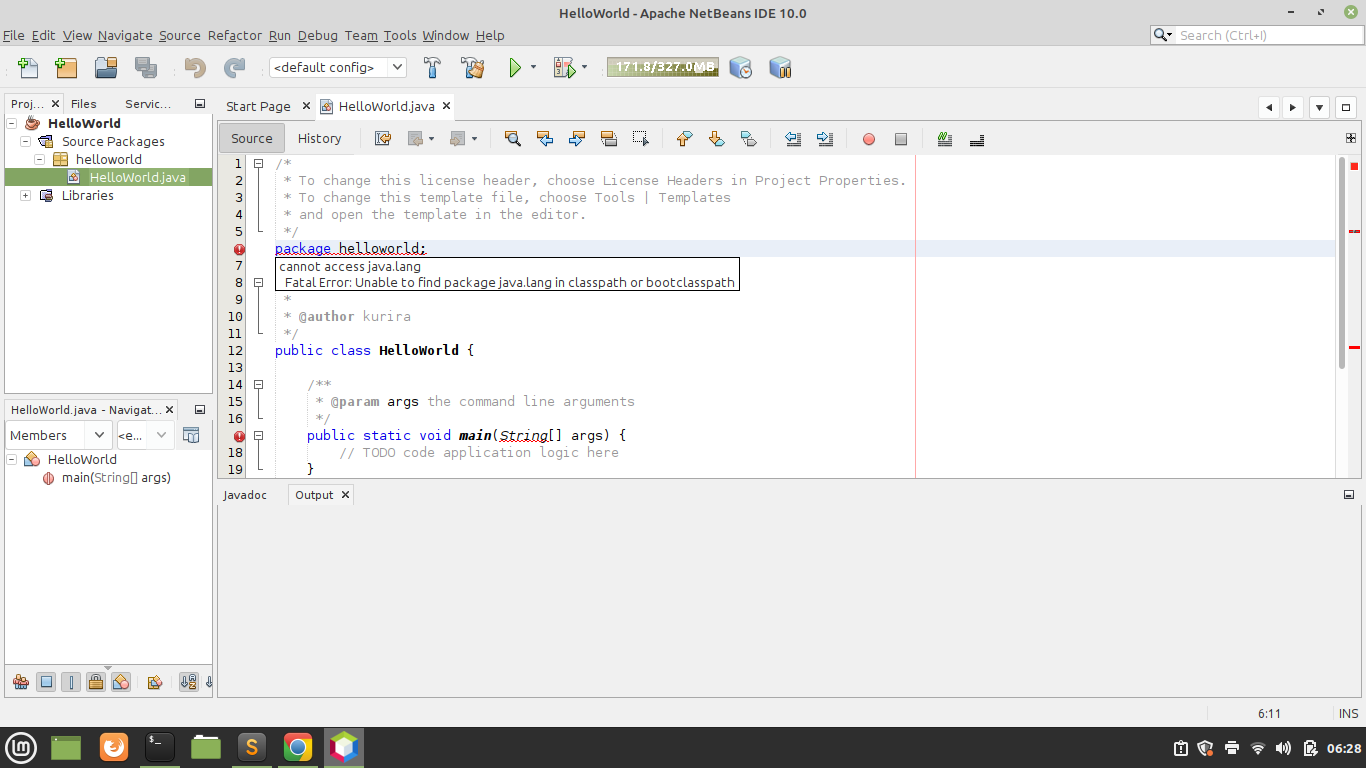Screen dimensions: 1366x768
Task: Switch to the Start Page tab
Action: coord(258,106)
